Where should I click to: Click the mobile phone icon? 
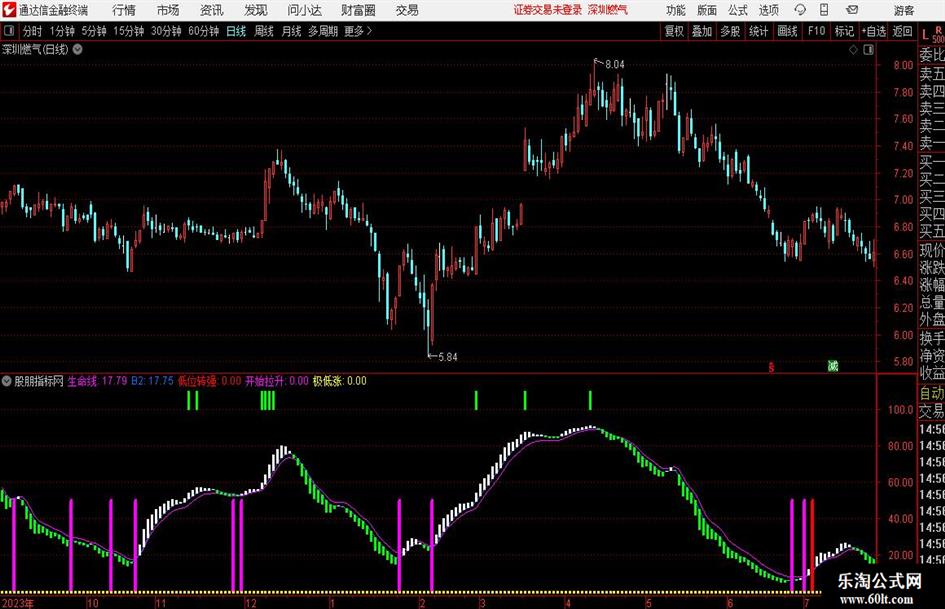tap(824, 10)
